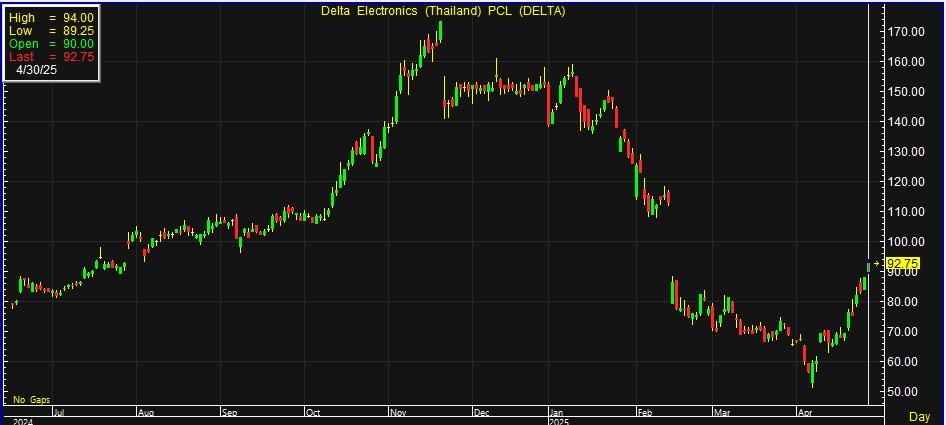Click the Mar label on time axis
This screenshot has height=425, width=946.
click(722, 413)
